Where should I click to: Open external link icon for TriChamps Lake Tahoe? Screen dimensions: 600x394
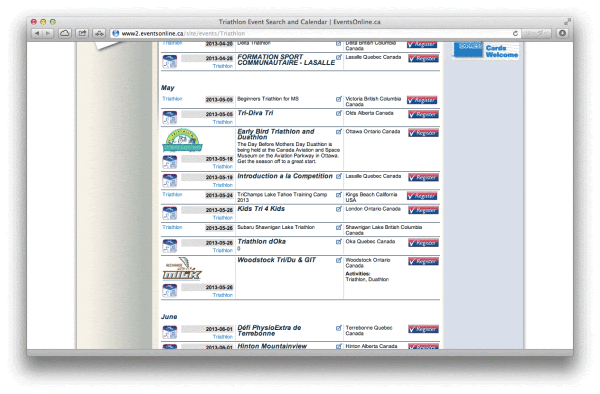(339, 195)
